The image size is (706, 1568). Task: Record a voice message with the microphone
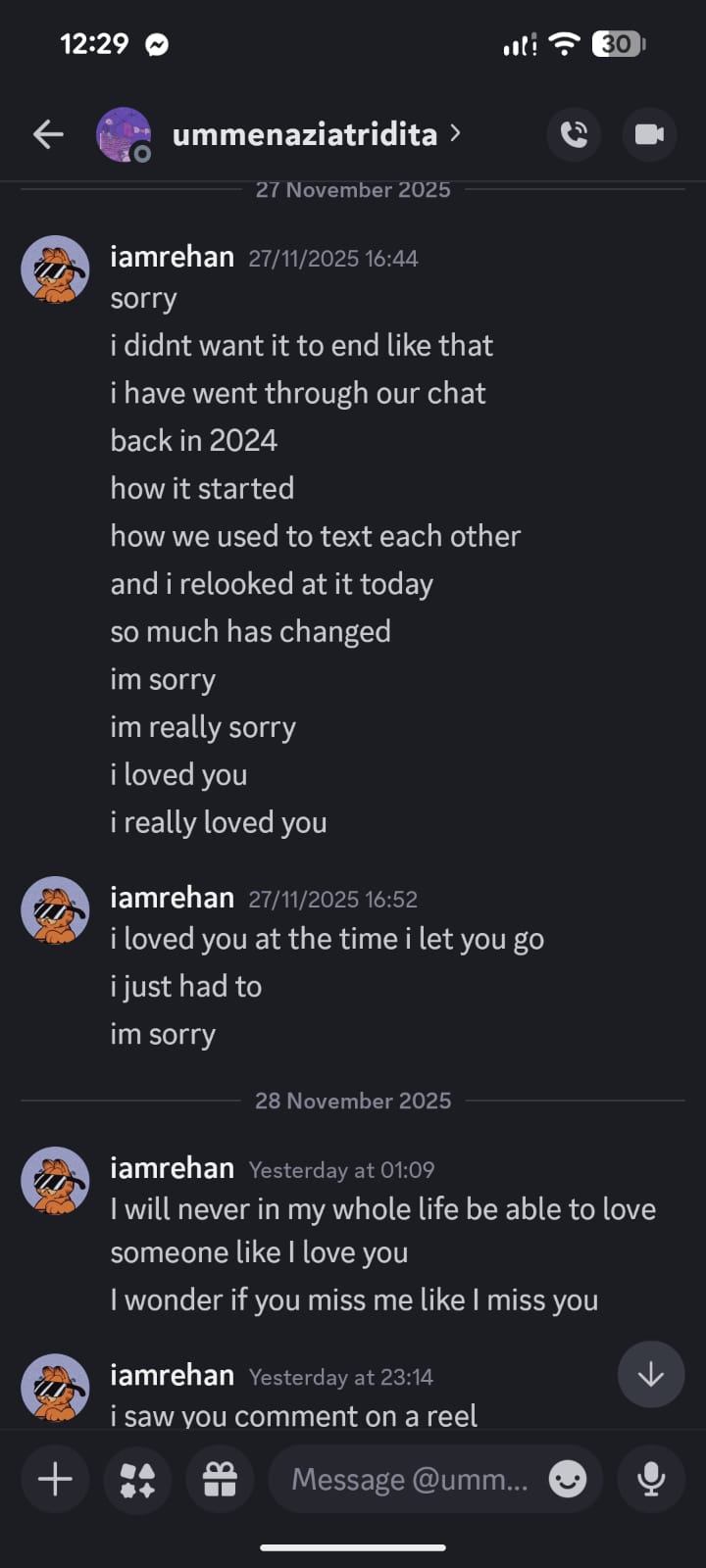coord(651,1479)
